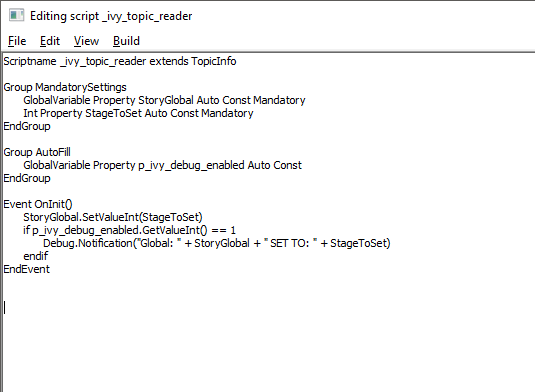Open the Edit menu
Screen dimensions: 535x392
(50, 41)
